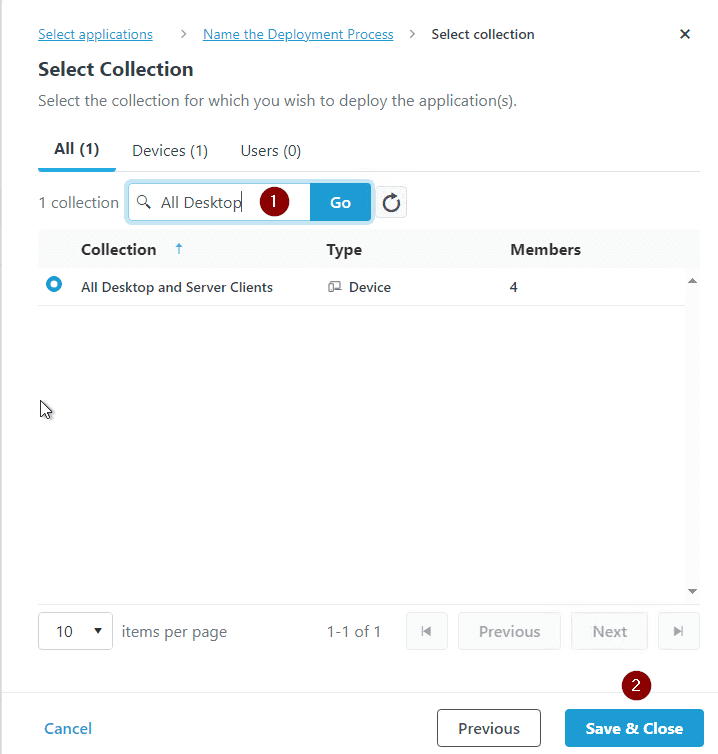The width and height of the screenshot is (718, 754).
Task: Click the Device type icon in row
Action: click(x=335, y=287)
